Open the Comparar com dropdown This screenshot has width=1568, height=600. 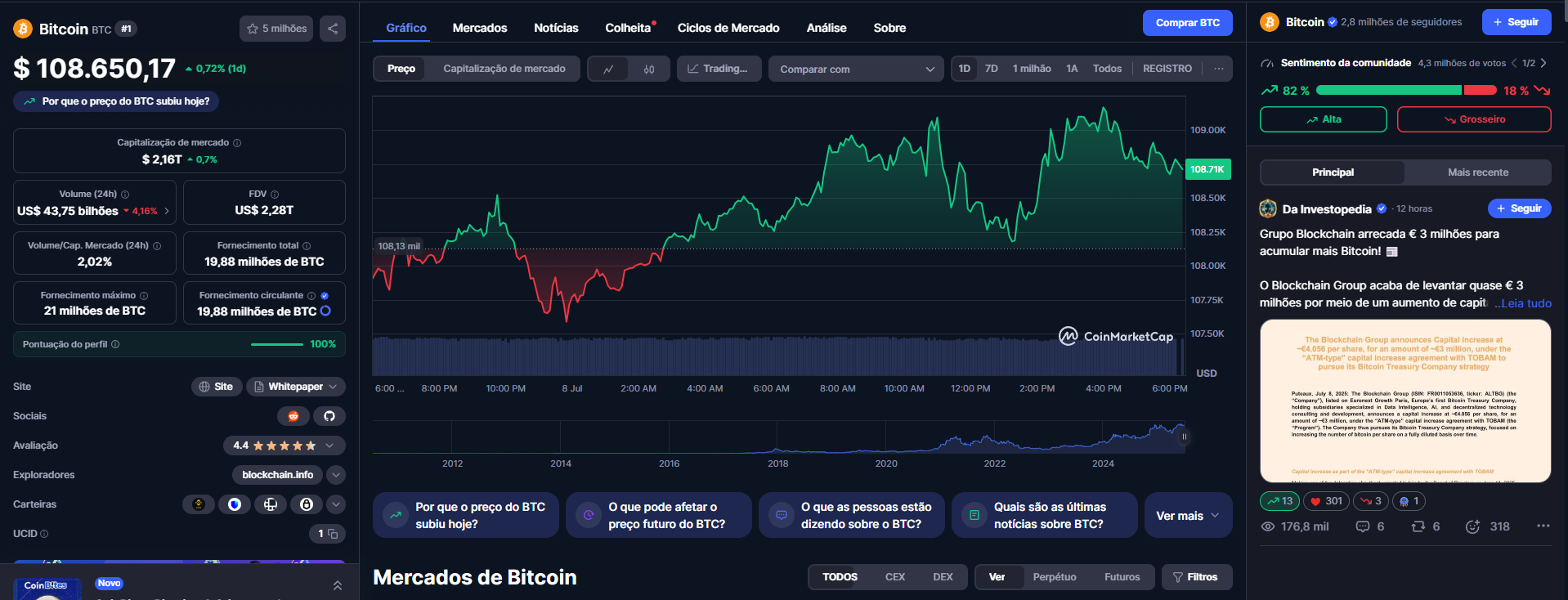coord(856,69)
